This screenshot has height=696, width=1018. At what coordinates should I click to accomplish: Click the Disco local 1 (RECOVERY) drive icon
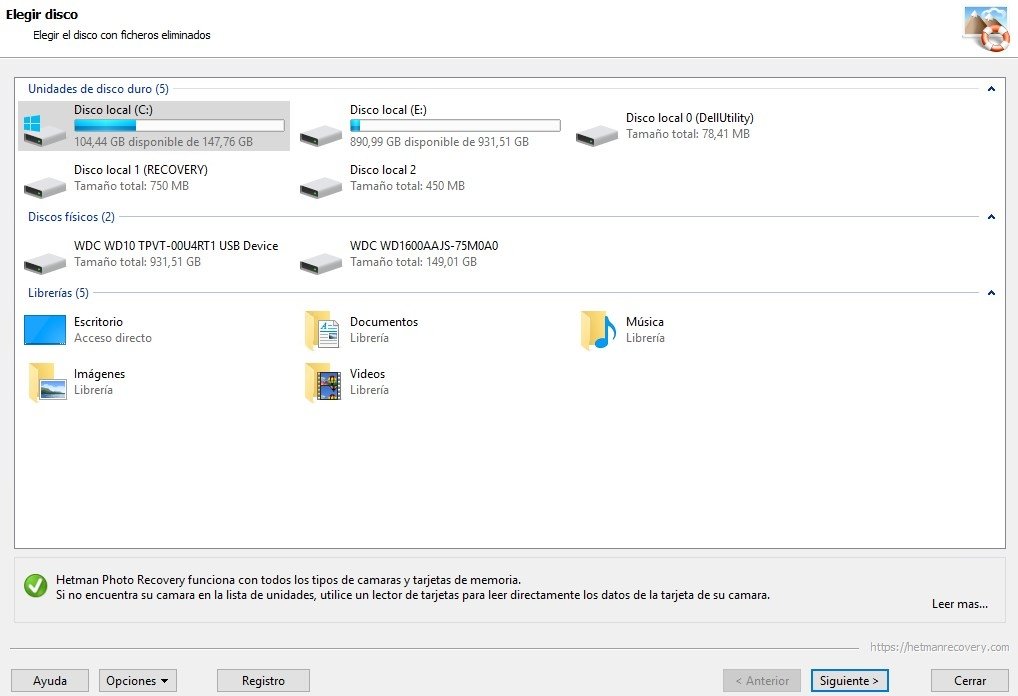(x=45, y=187)
